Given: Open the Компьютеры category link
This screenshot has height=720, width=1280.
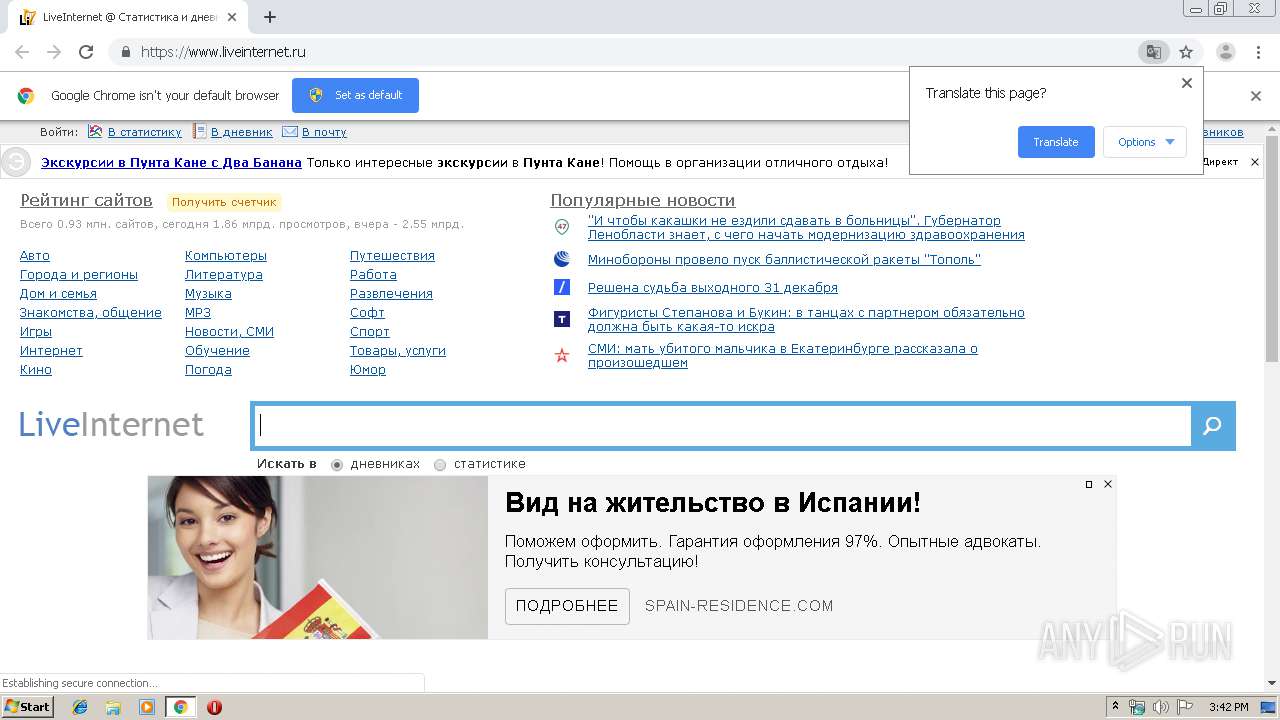Looking at the screenshot, I should [226, 256].
